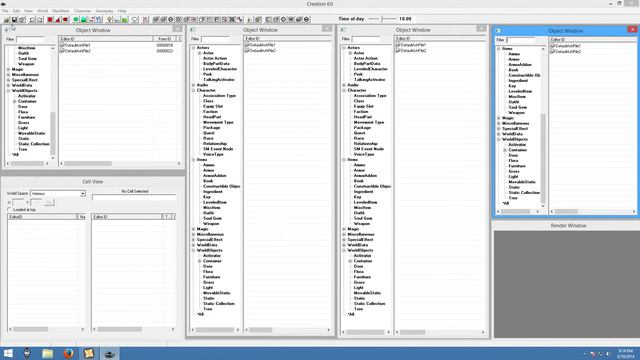
Task: Expand Magic in leftmost Object Window tree
Action: [x=9, y=69]
